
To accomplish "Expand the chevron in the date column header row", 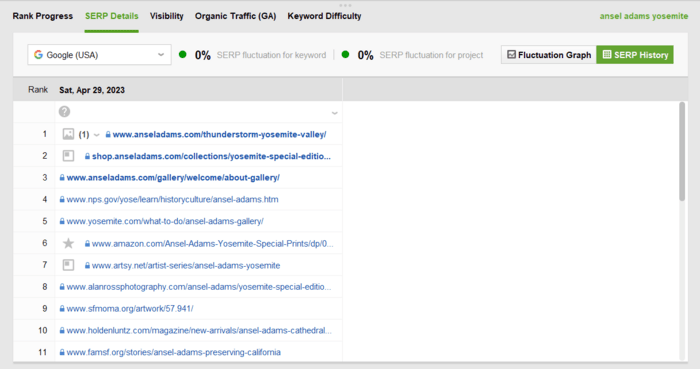I will coord(334,113).
